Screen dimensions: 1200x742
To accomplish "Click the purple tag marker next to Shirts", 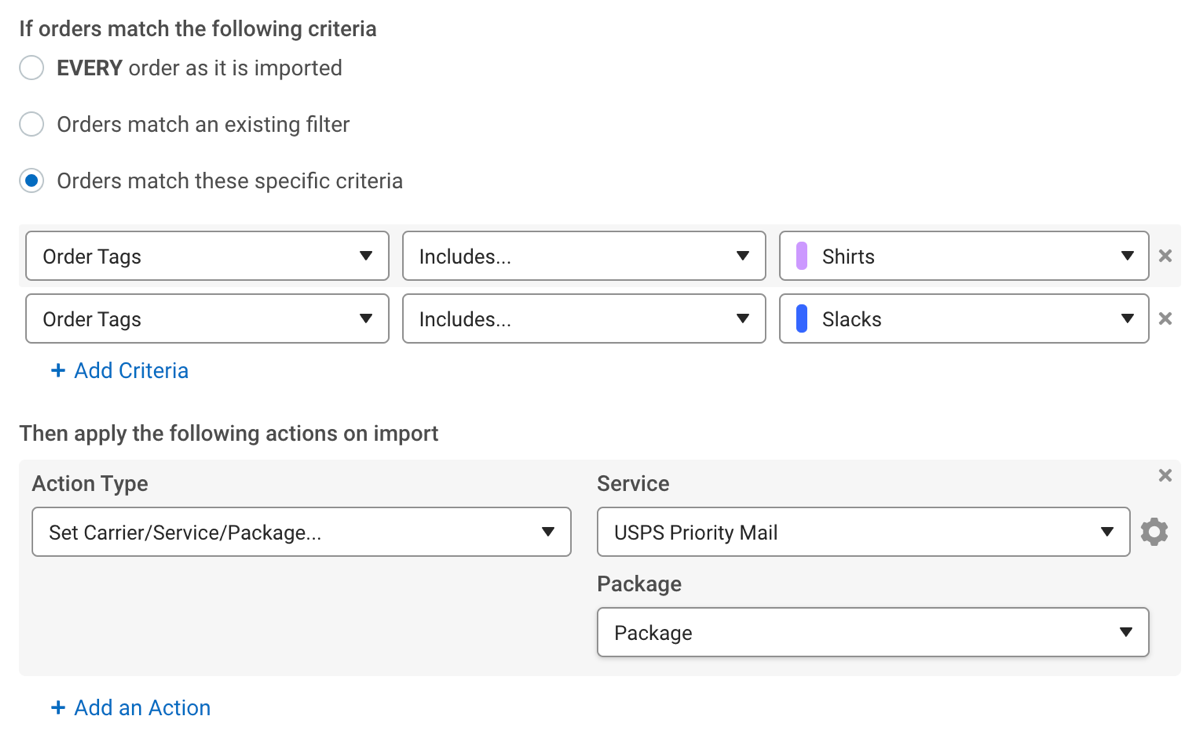I will (x=800, y=255).
